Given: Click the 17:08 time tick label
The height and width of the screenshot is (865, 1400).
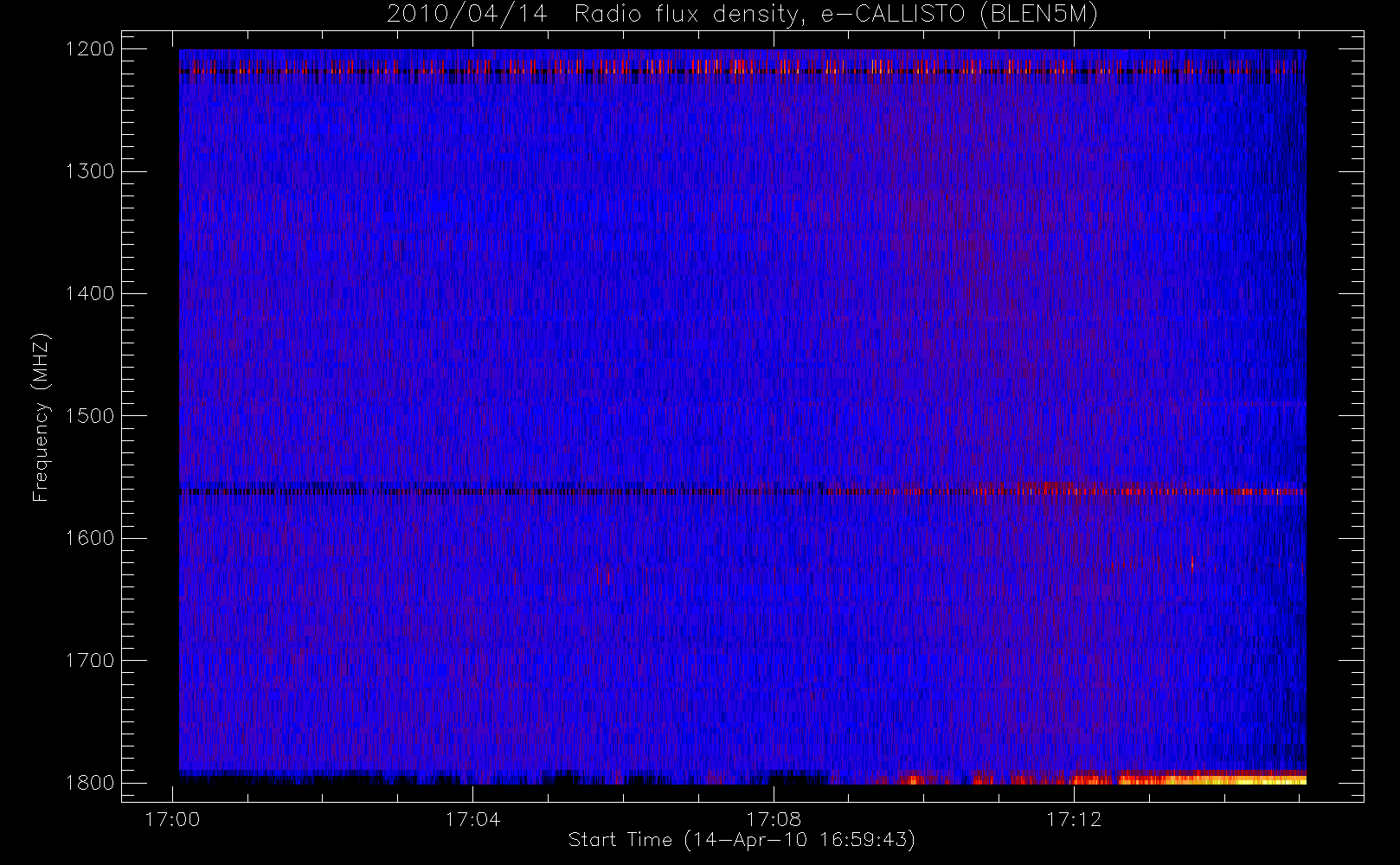Looking at the screenshot, I should click(774, 819).
